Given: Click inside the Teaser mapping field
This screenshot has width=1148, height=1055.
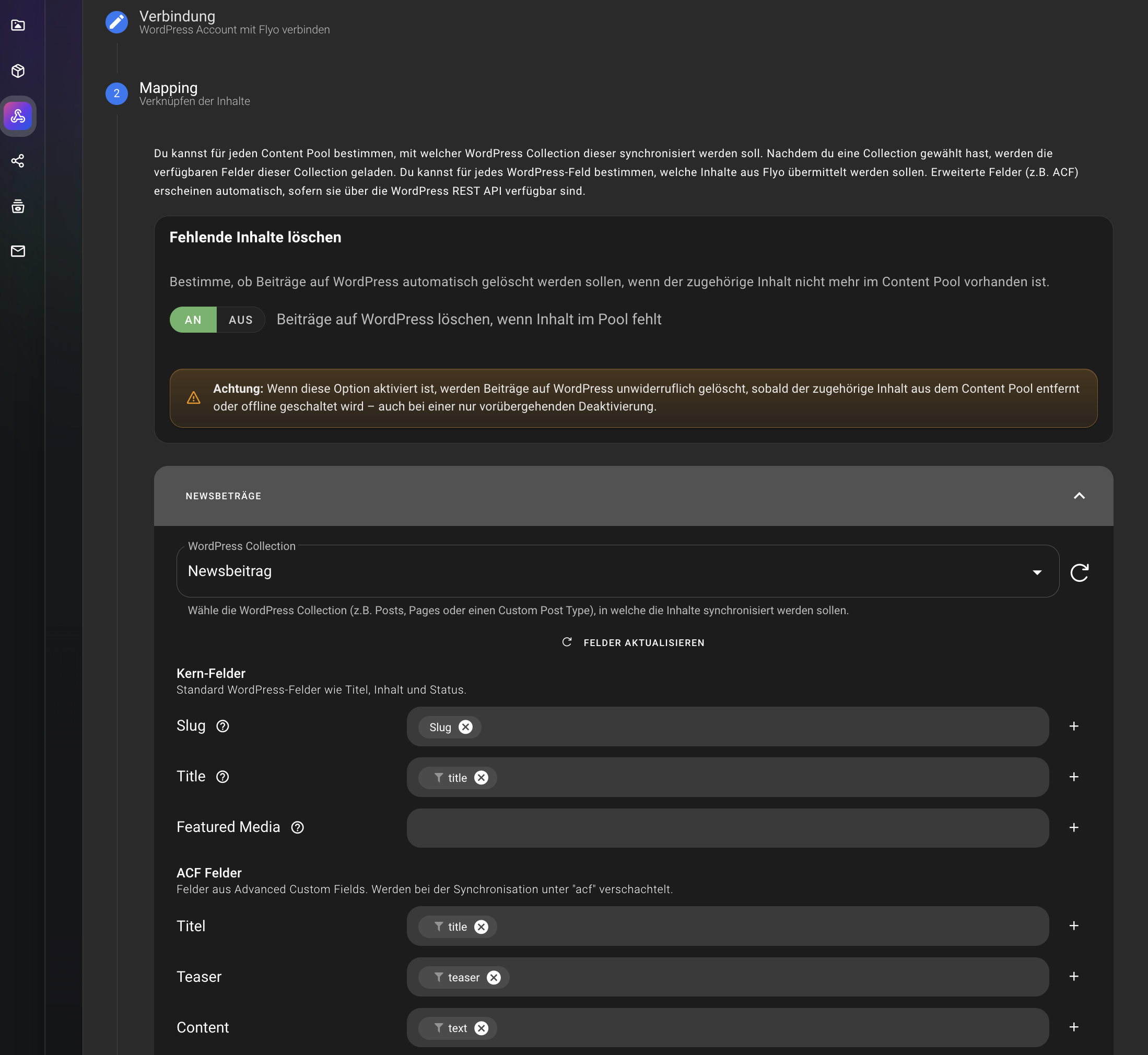Looking at the screenshot, I should 728,977.
